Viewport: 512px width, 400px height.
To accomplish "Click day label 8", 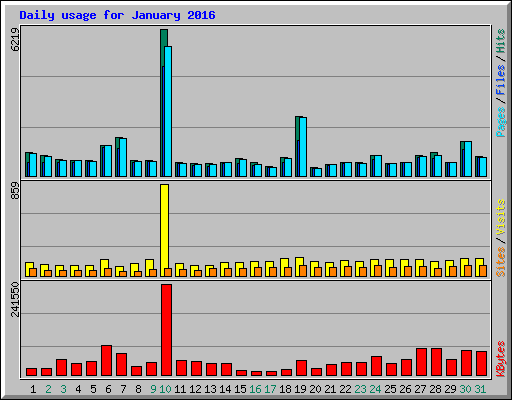I will (138, 389).
